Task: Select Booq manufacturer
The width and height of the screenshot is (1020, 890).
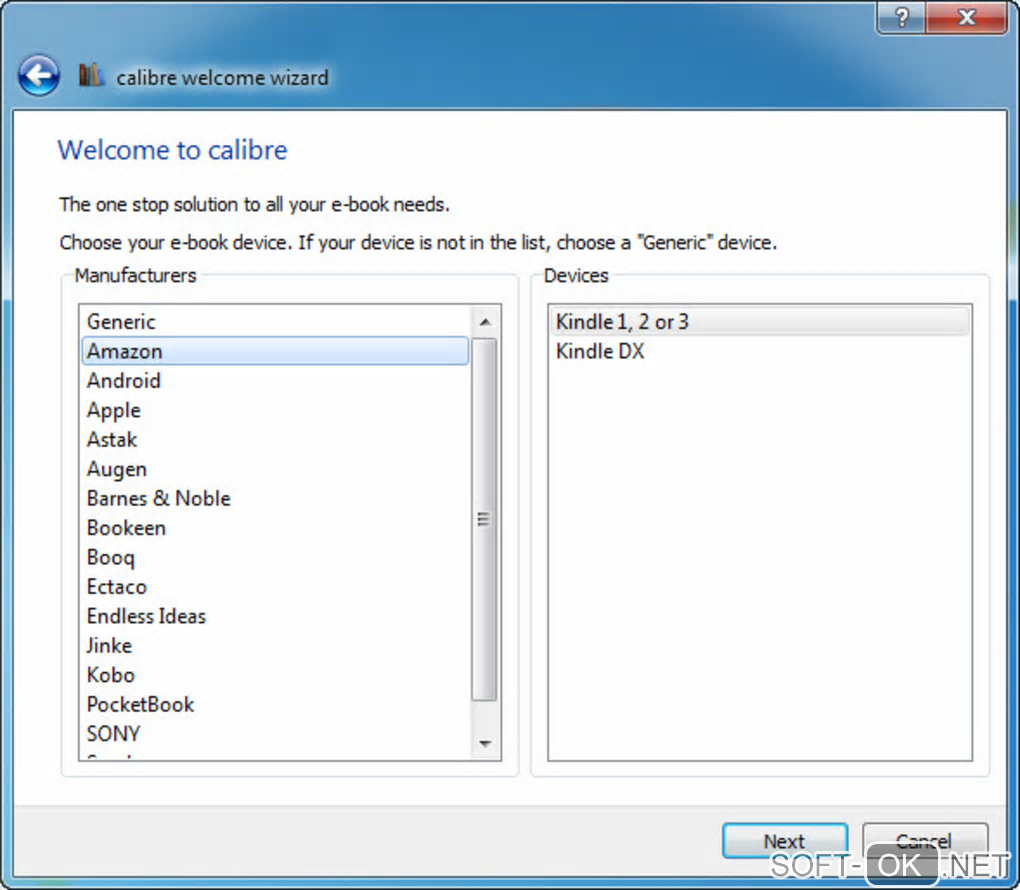Action: (275, 557)
